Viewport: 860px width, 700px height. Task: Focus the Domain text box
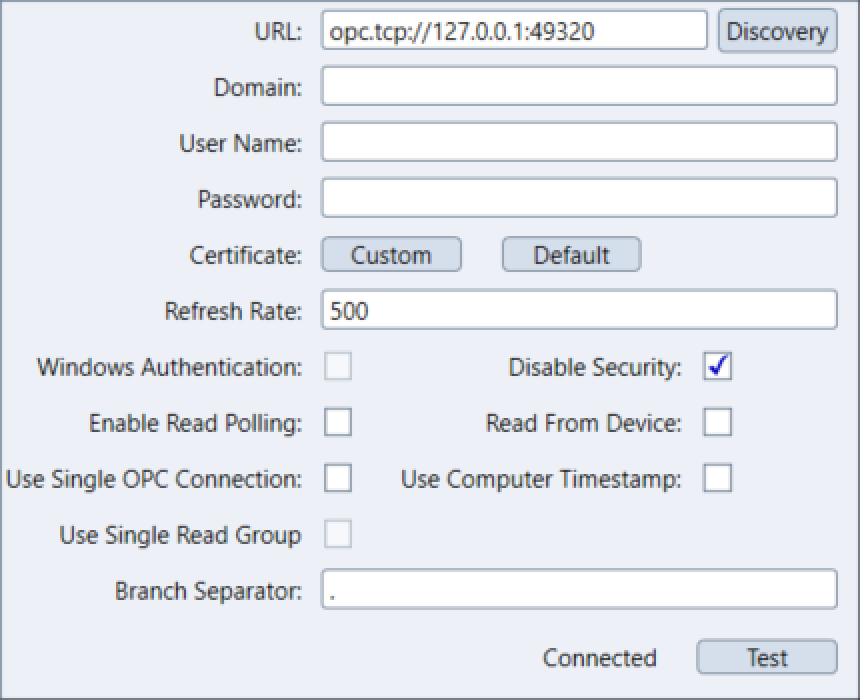(578, 87)
